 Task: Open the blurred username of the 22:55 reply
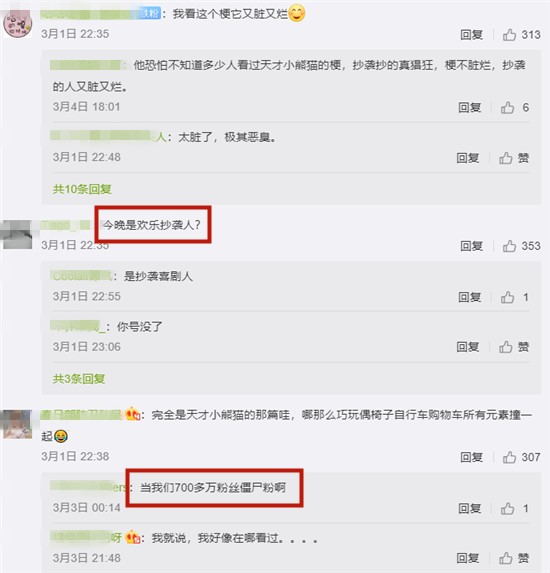[x=81, y=276]
